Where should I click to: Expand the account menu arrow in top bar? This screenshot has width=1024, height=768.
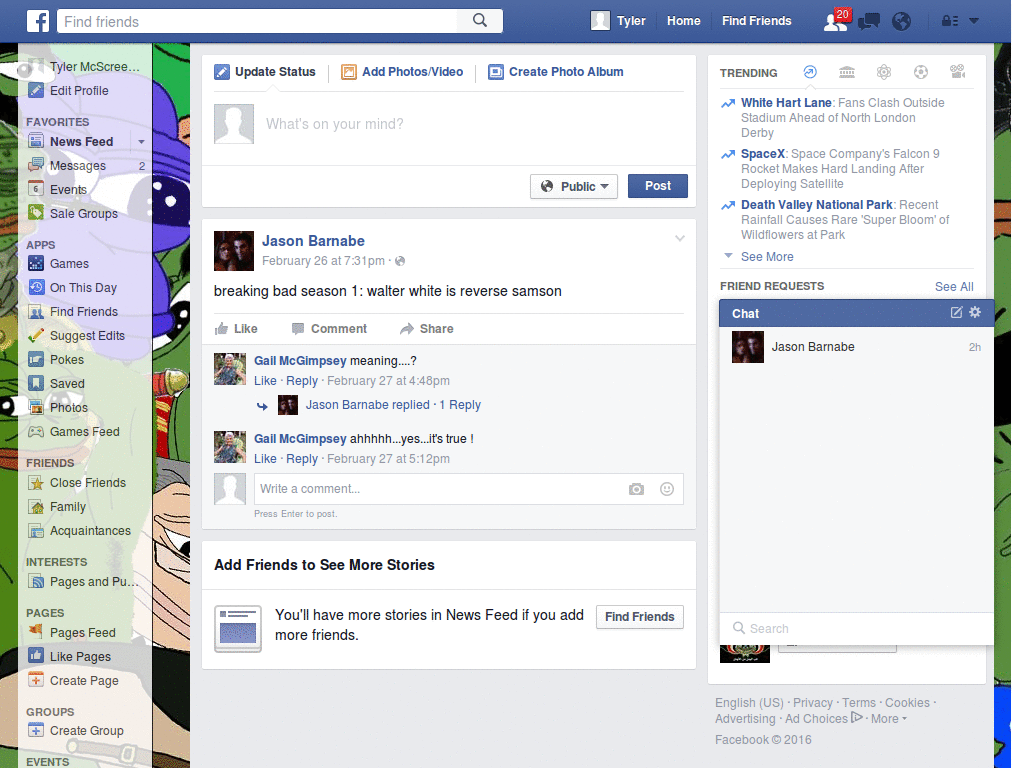[x=974, y=21]
